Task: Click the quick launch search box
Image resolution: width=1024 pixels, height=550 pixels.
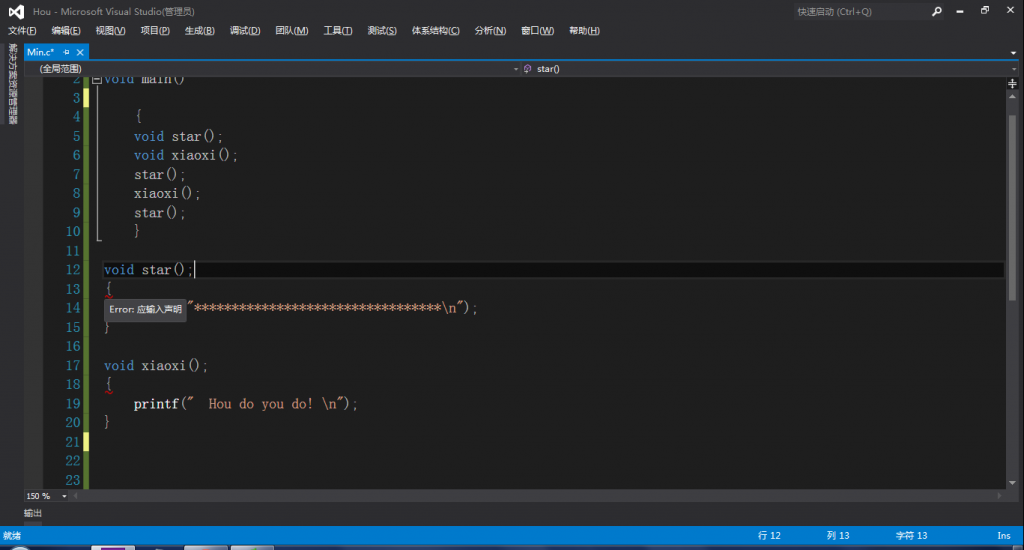Action: tap(861, 11)
